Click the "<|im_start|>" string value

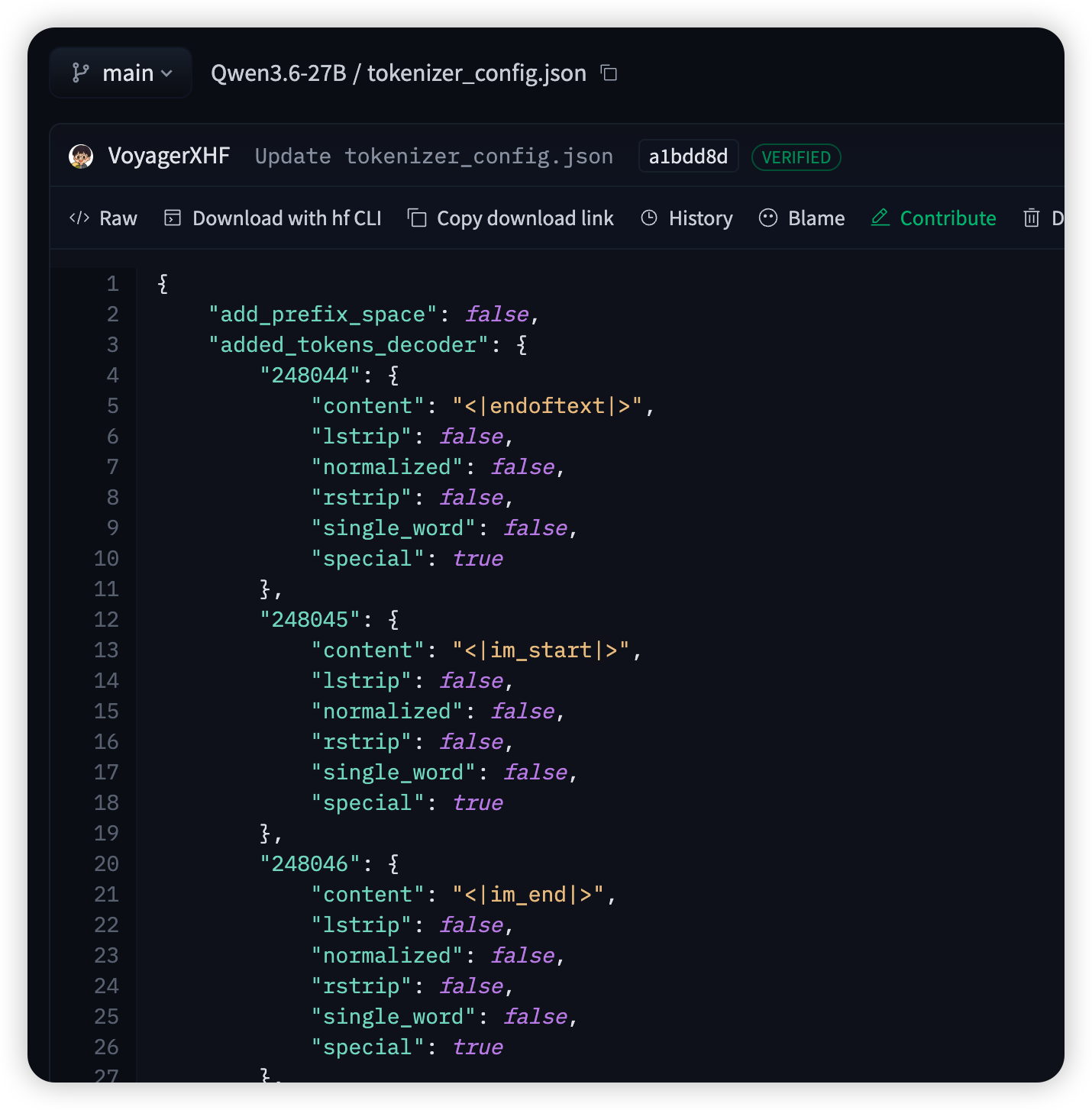pos(541,650)
